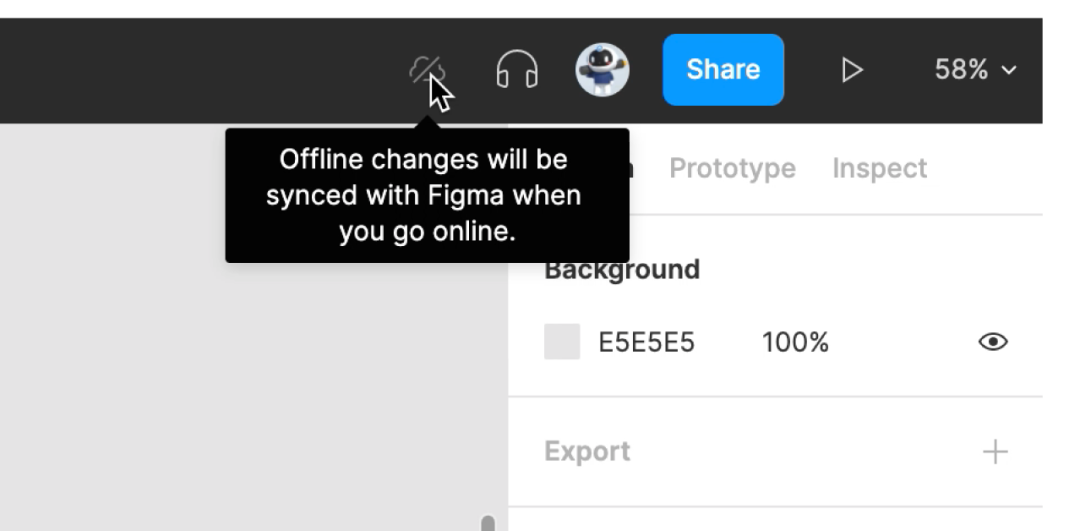Click the Export section label
Viewport: 1080px width, 531px height.
[587, 452]
